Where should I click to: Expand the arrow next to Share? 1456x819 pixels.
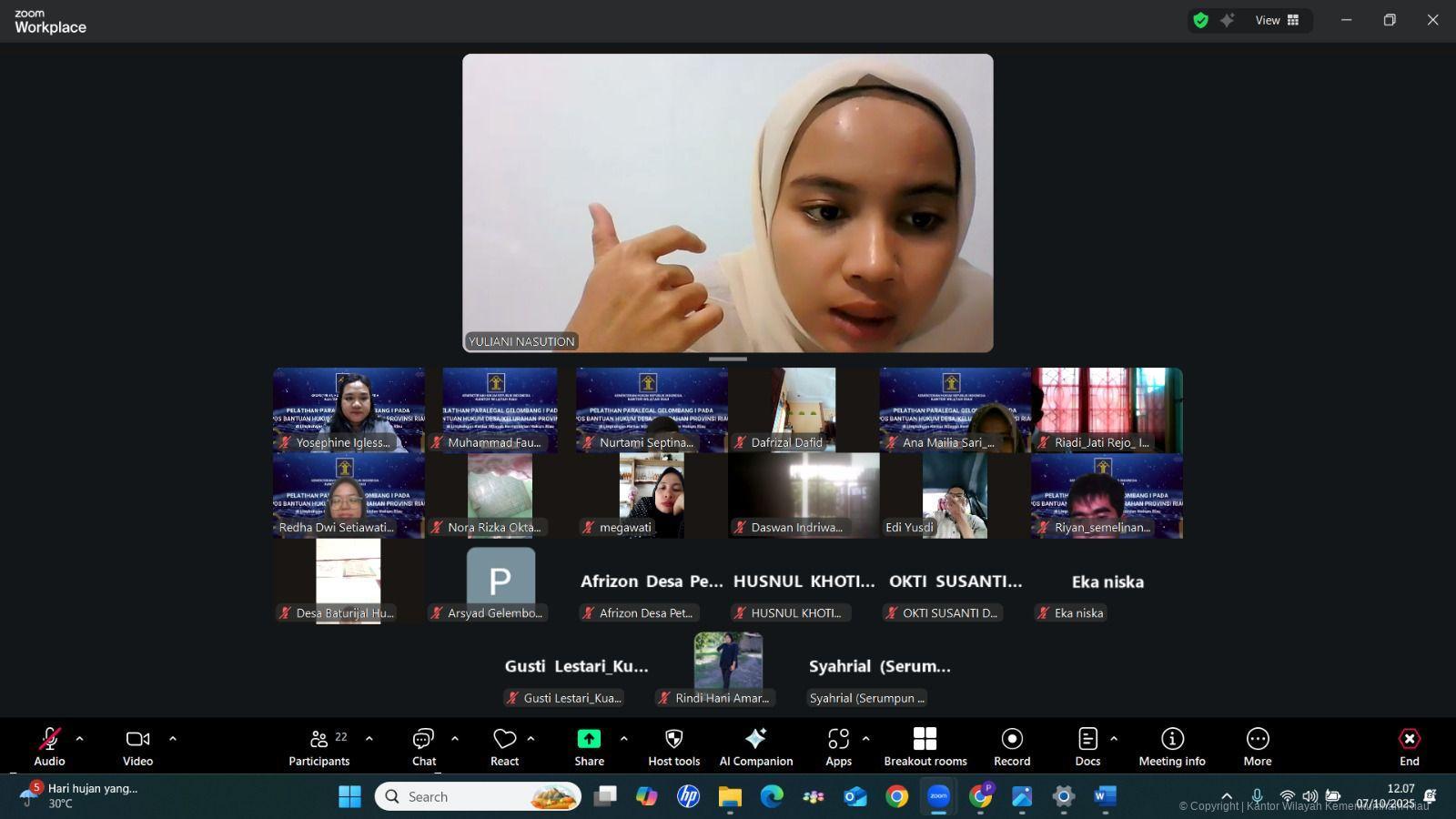coord(623,739)
